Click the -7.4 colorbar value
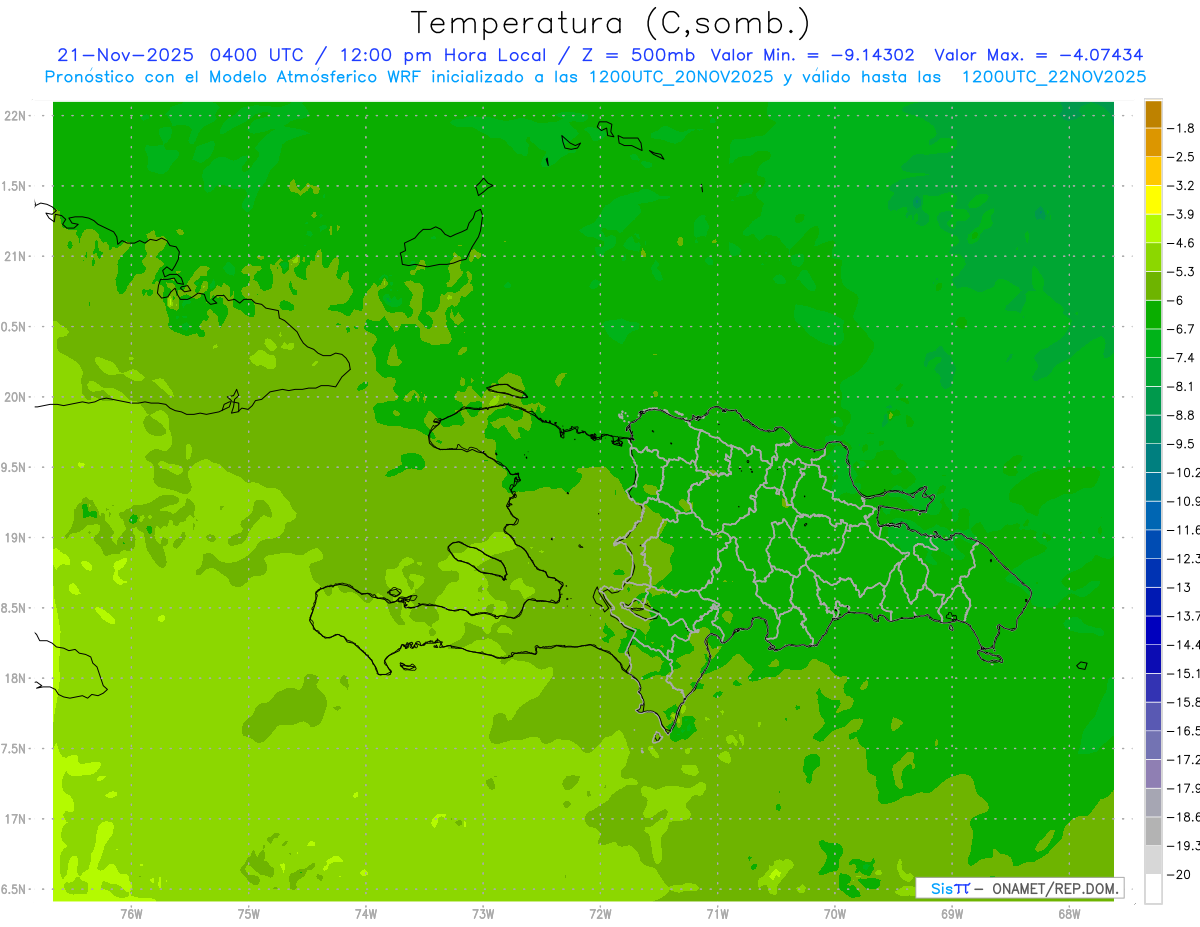Viewport: 1200px width, 927px height. 1180,358
